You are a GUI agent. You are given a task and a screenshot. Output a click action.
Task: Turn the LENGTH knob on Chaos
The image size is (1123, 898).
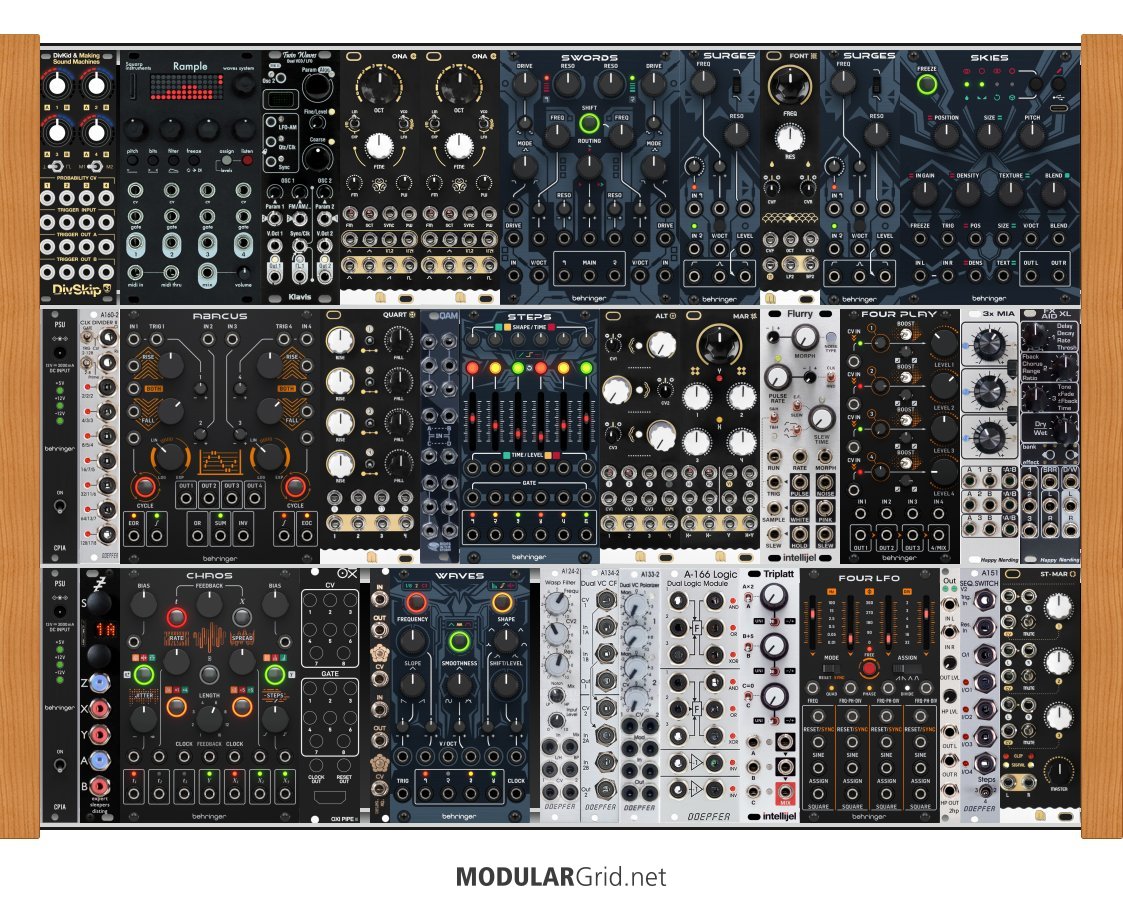click(209, 718)
